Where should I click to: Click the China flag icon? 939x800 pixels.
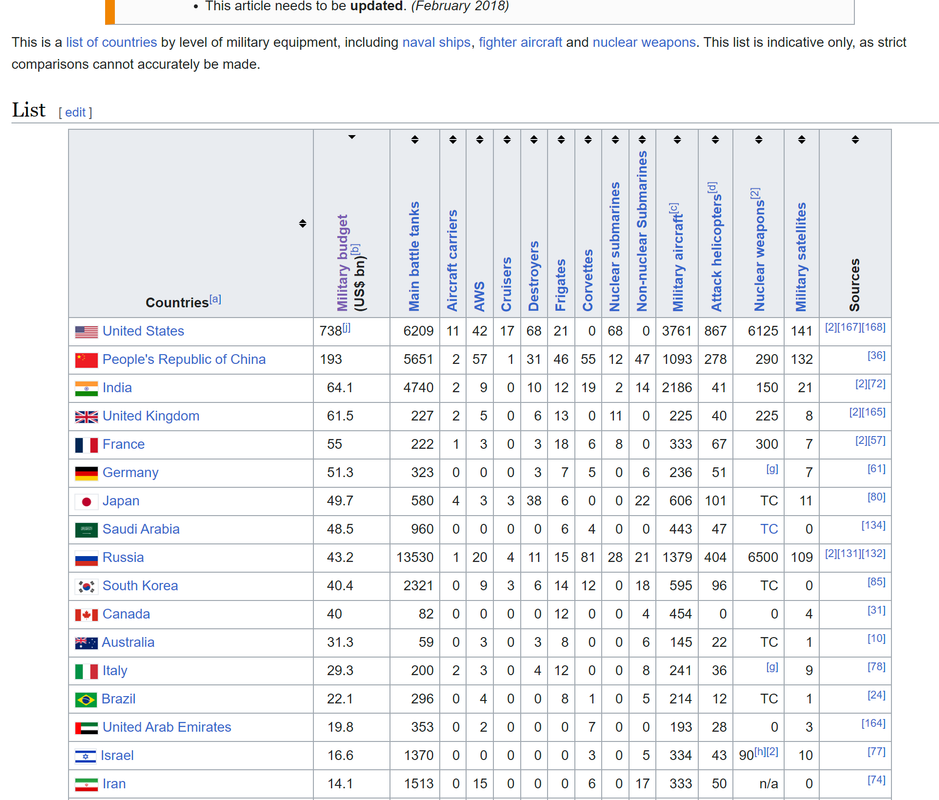click(x=86, y=360)
